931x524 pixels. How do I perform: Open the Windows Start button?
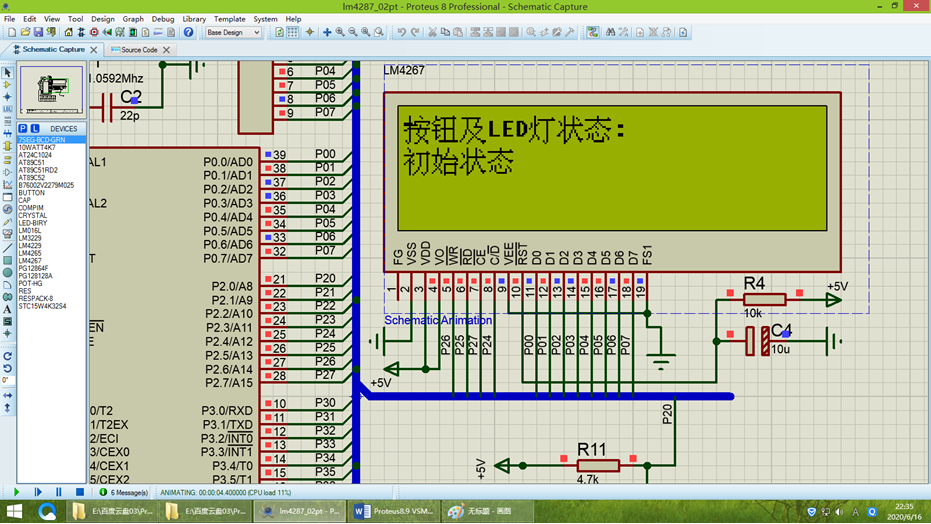[x=14, y=512]
